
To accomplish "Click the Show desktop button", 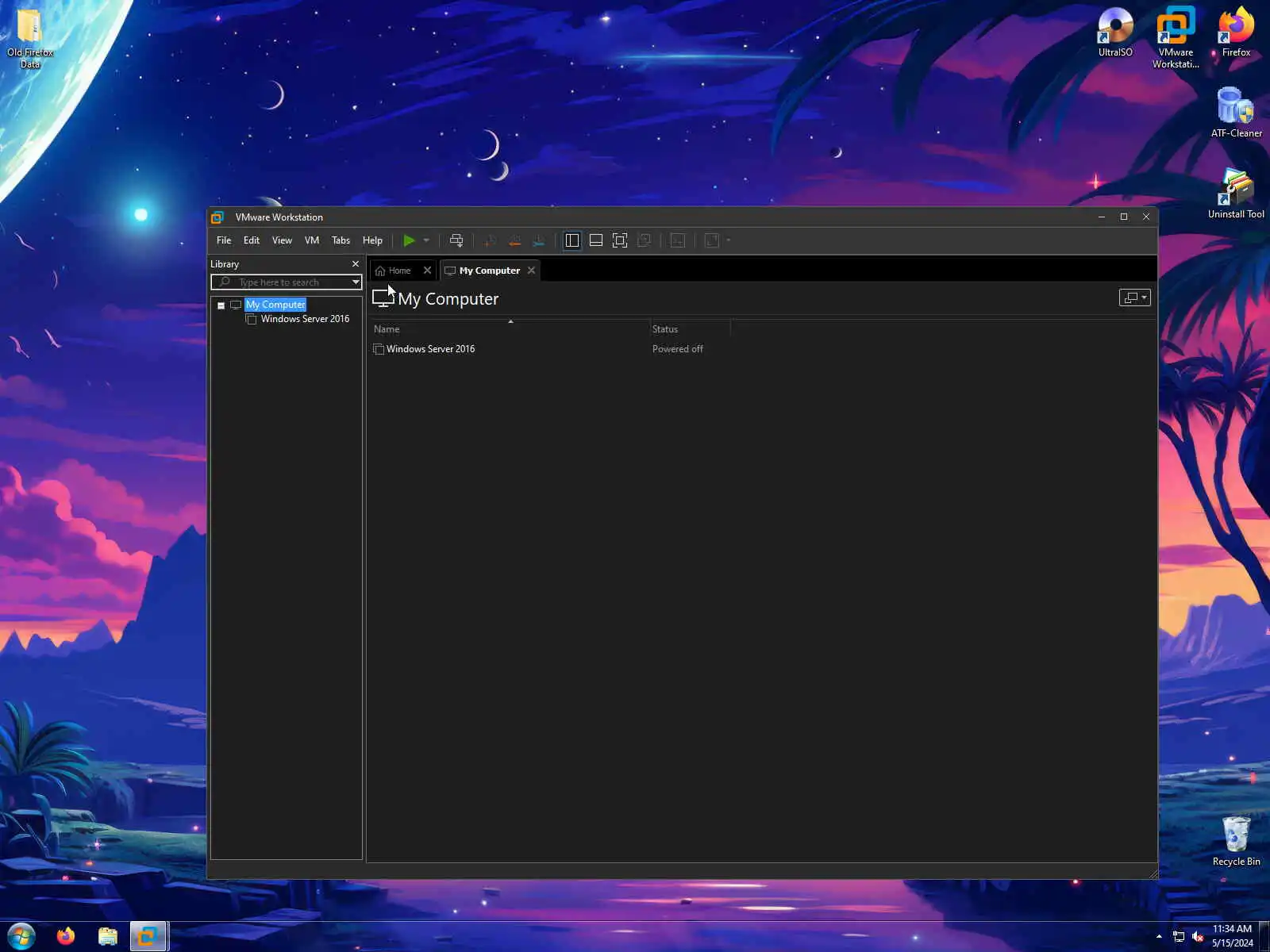I will [1264, 937].
